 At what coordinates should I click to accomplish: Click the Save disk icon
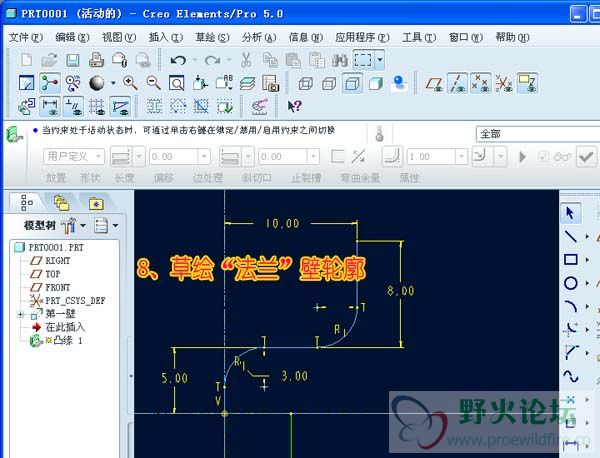pyautogui.click(x=73, y=60)
